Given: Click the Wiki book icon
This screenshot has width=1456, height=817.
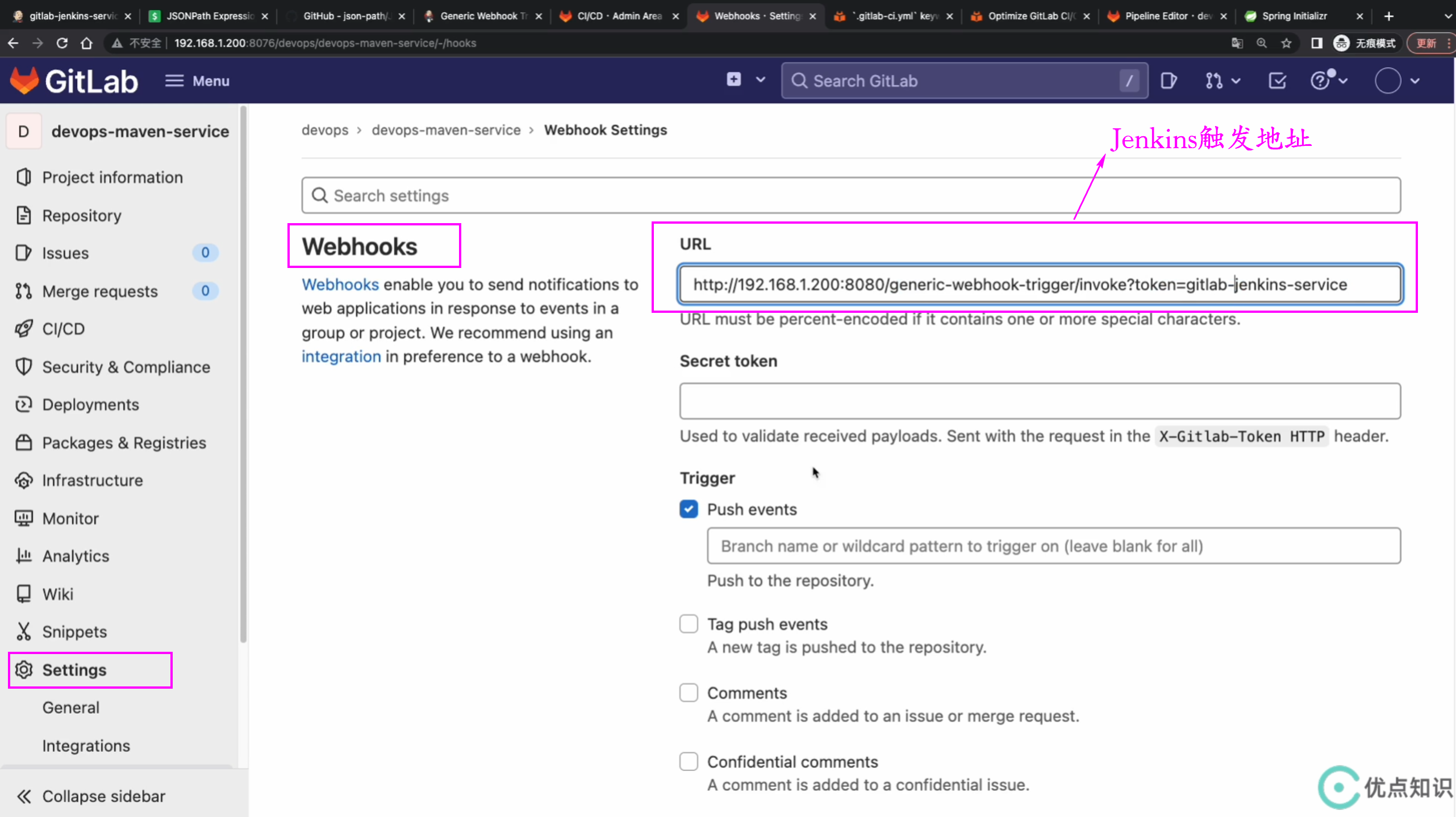Looking at the screenshot, I should (23, 594).
